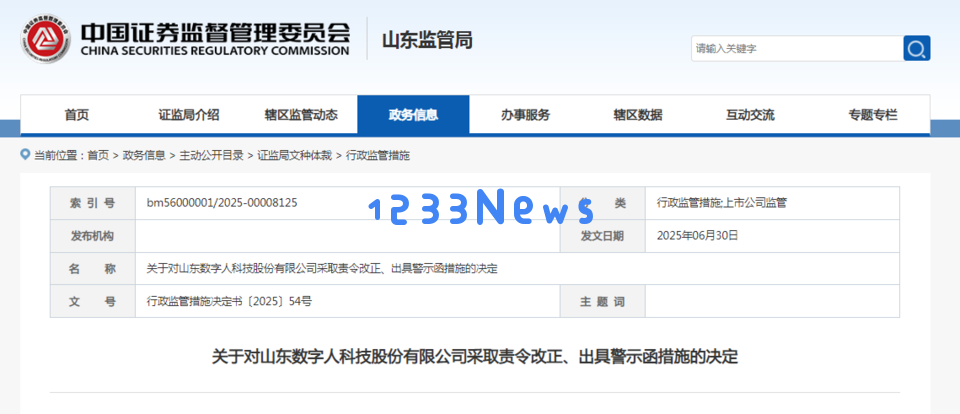
Task: Open the 专题专栏 navigation tab
Action: [873, 115]
